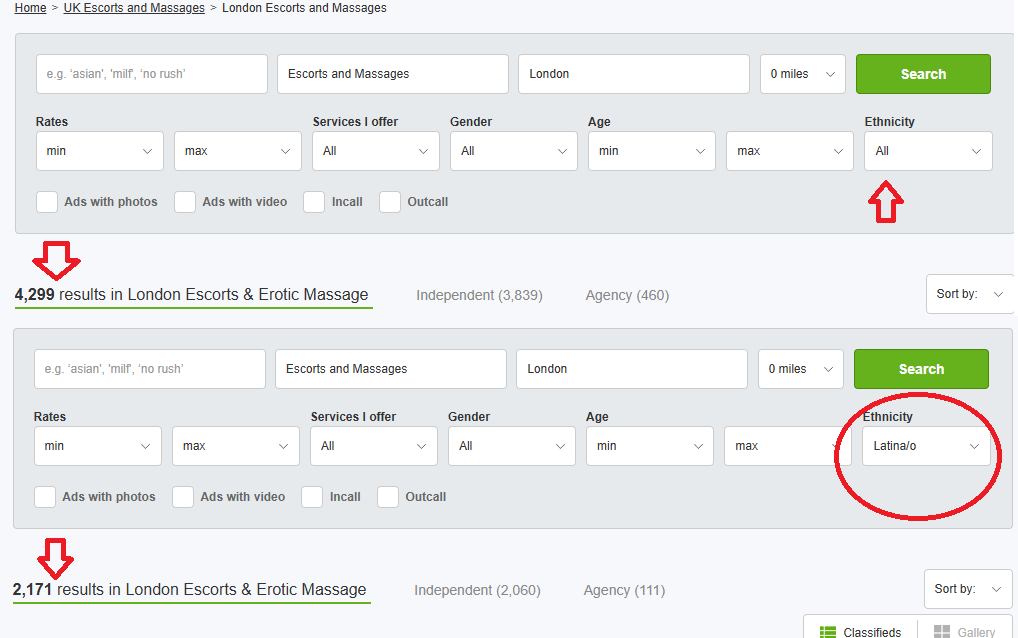Open the upper form's Age min dropdown
Viewport: 1018px width, 638px height.
(x=652, y=151)
